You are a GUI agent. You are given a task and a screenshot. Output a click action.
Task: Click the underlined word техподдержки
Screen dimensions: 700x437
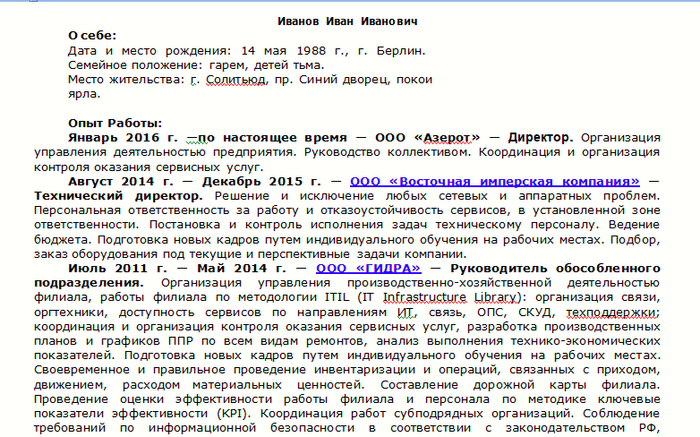(612, 312)
